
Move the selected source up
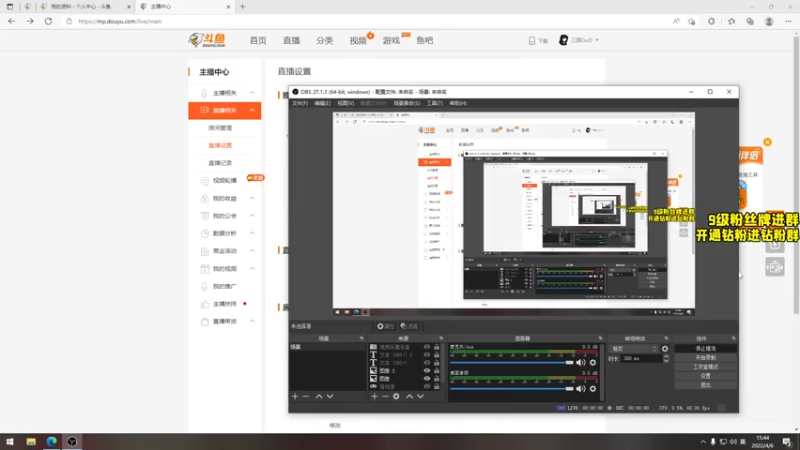(x=409, y=396)
